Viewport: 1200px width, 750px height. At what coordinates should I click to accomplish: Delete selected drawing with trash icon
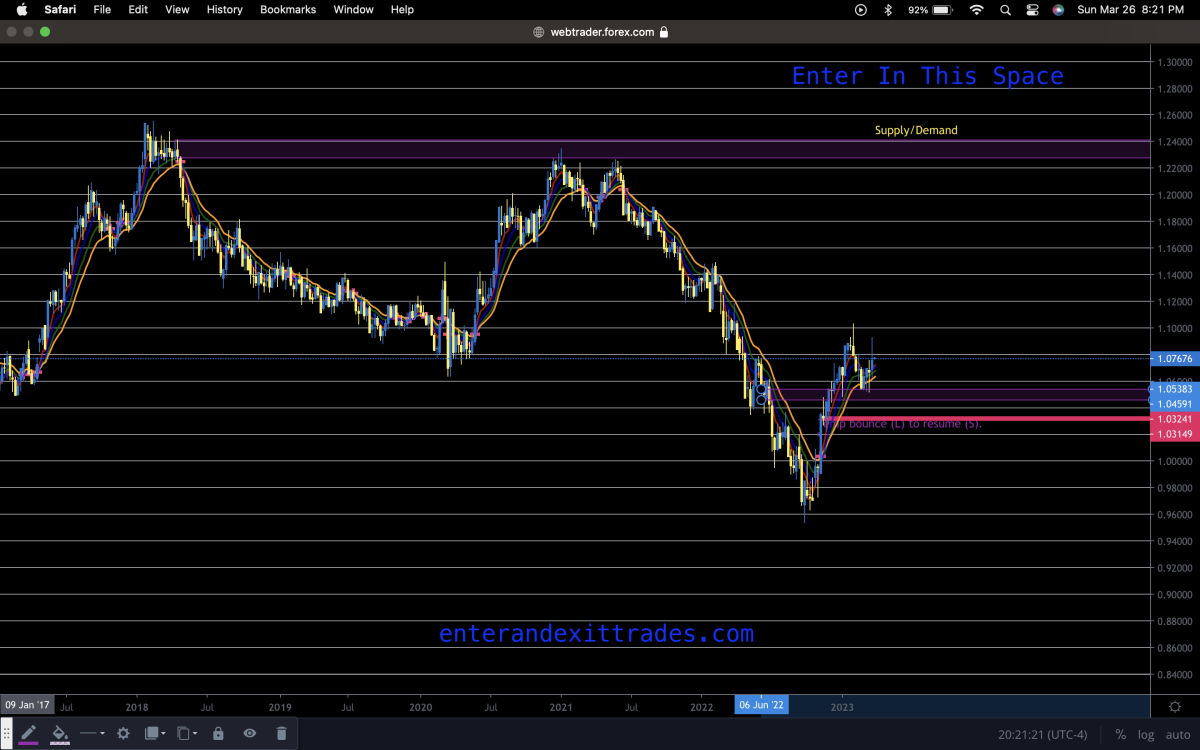pyautogui.click(x=281, y=733)
